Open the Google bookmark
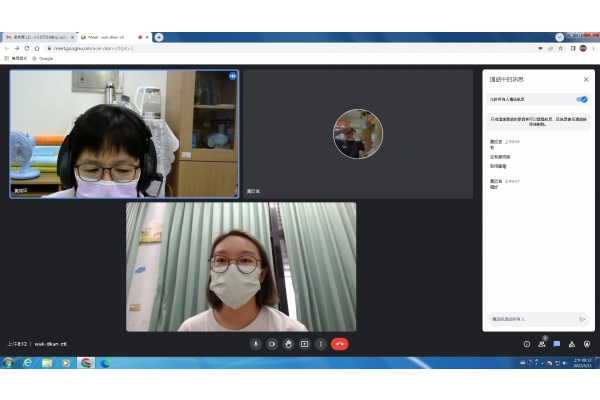600x400 pixels. (42, 59)
